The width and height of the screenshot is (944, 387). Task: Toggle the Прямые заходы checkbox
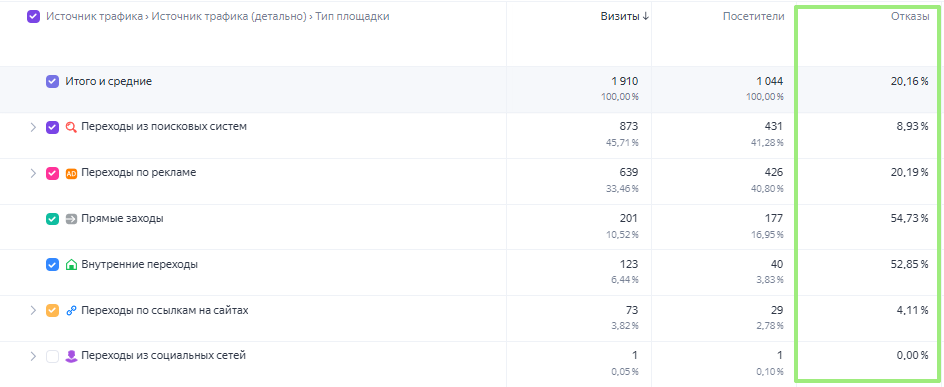(x=52, y=219)
